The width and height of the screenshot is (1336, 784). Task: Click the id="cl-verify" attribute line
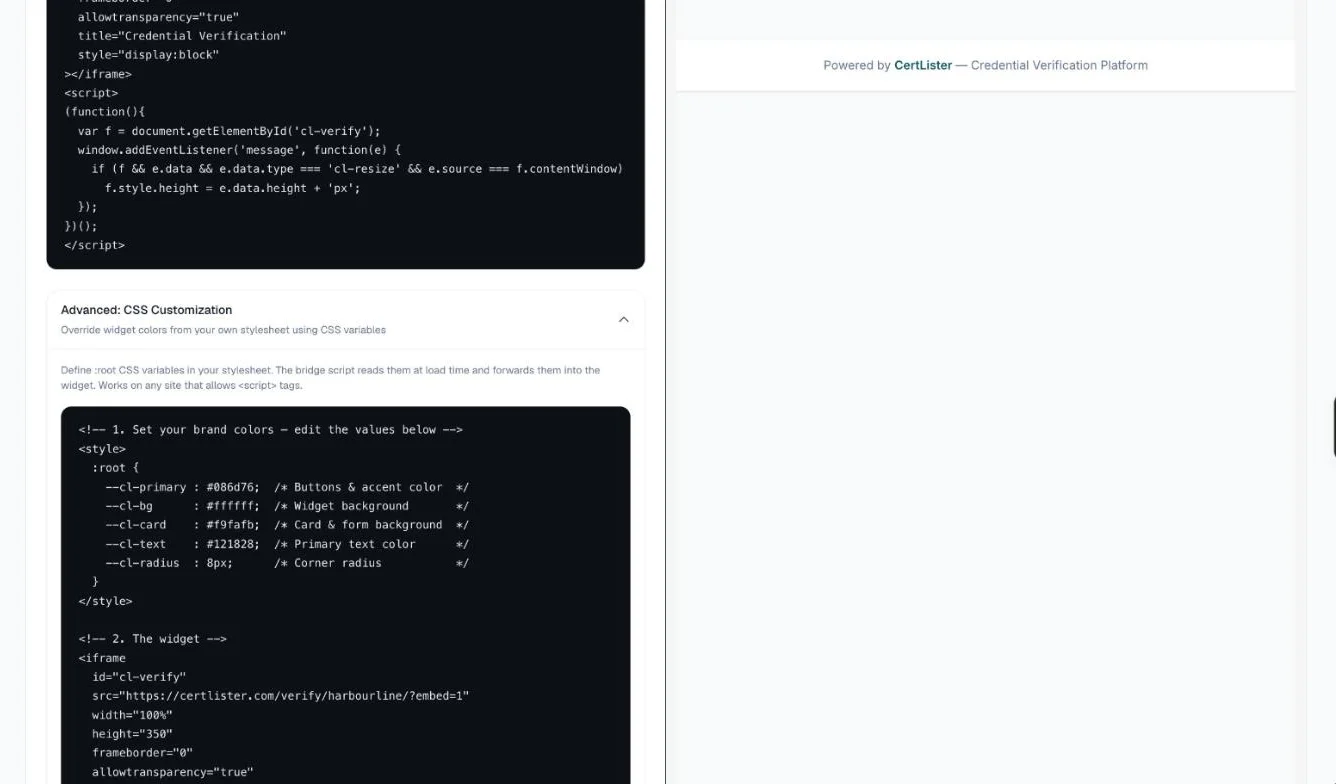click(139, 677)
